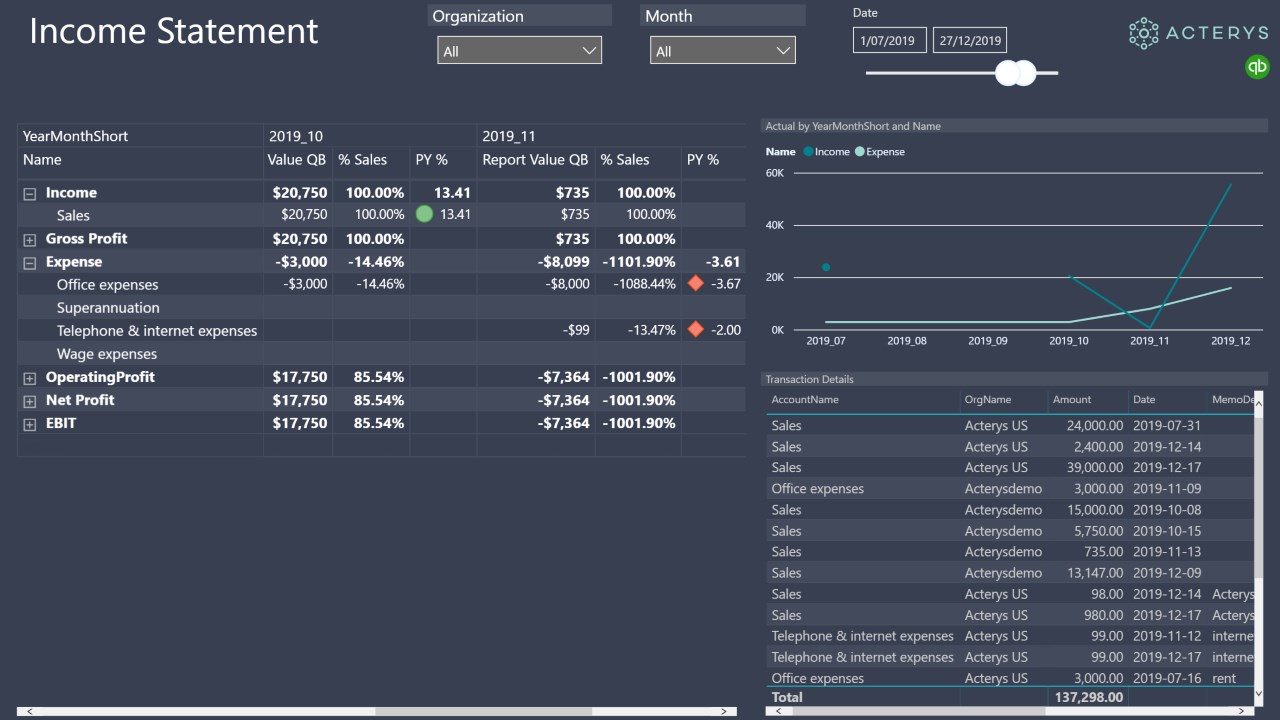Click the green circle indicator beside 13.41
Image resolution: width=1280 pixels, height=720 pixels.
[424, 214]
